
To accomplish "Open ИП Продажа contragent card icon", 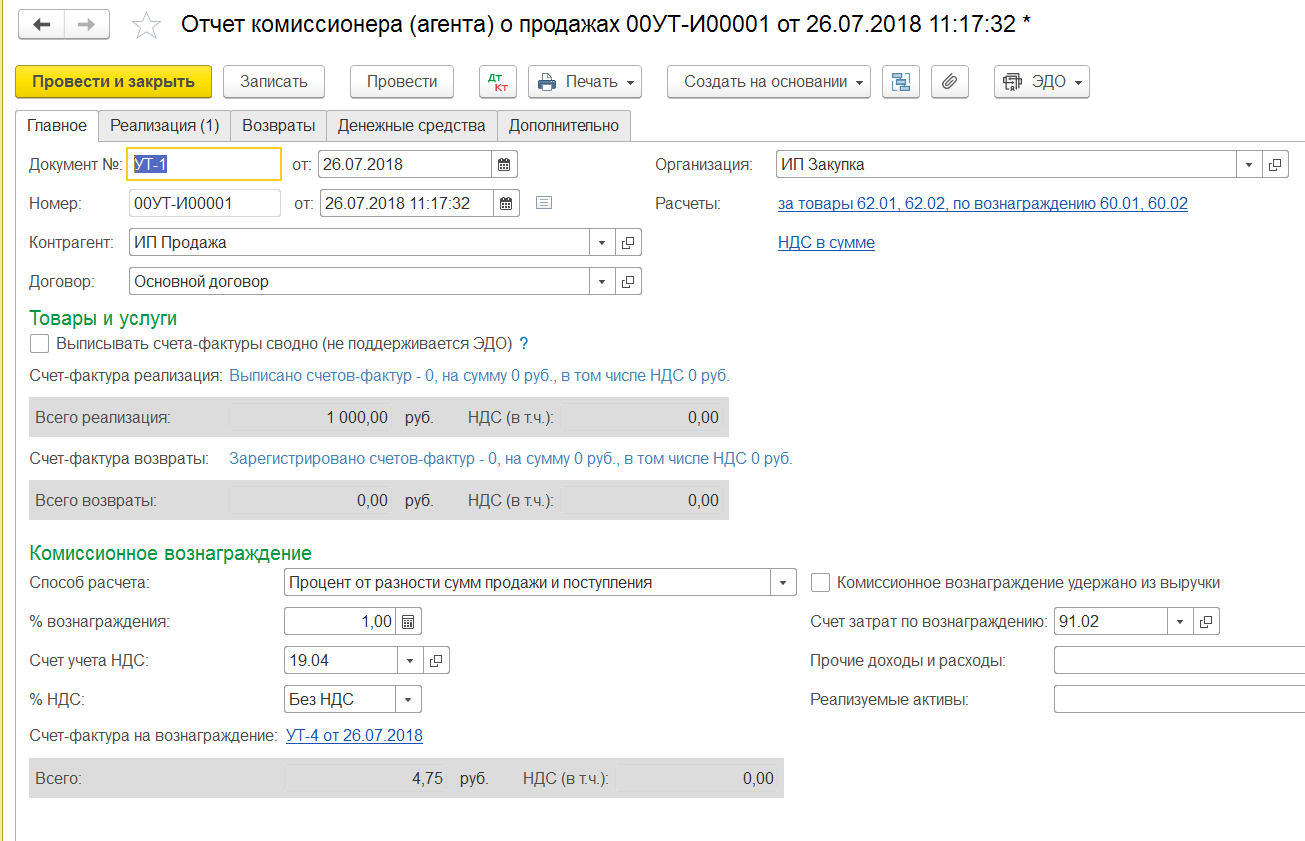I will [628, 243].
